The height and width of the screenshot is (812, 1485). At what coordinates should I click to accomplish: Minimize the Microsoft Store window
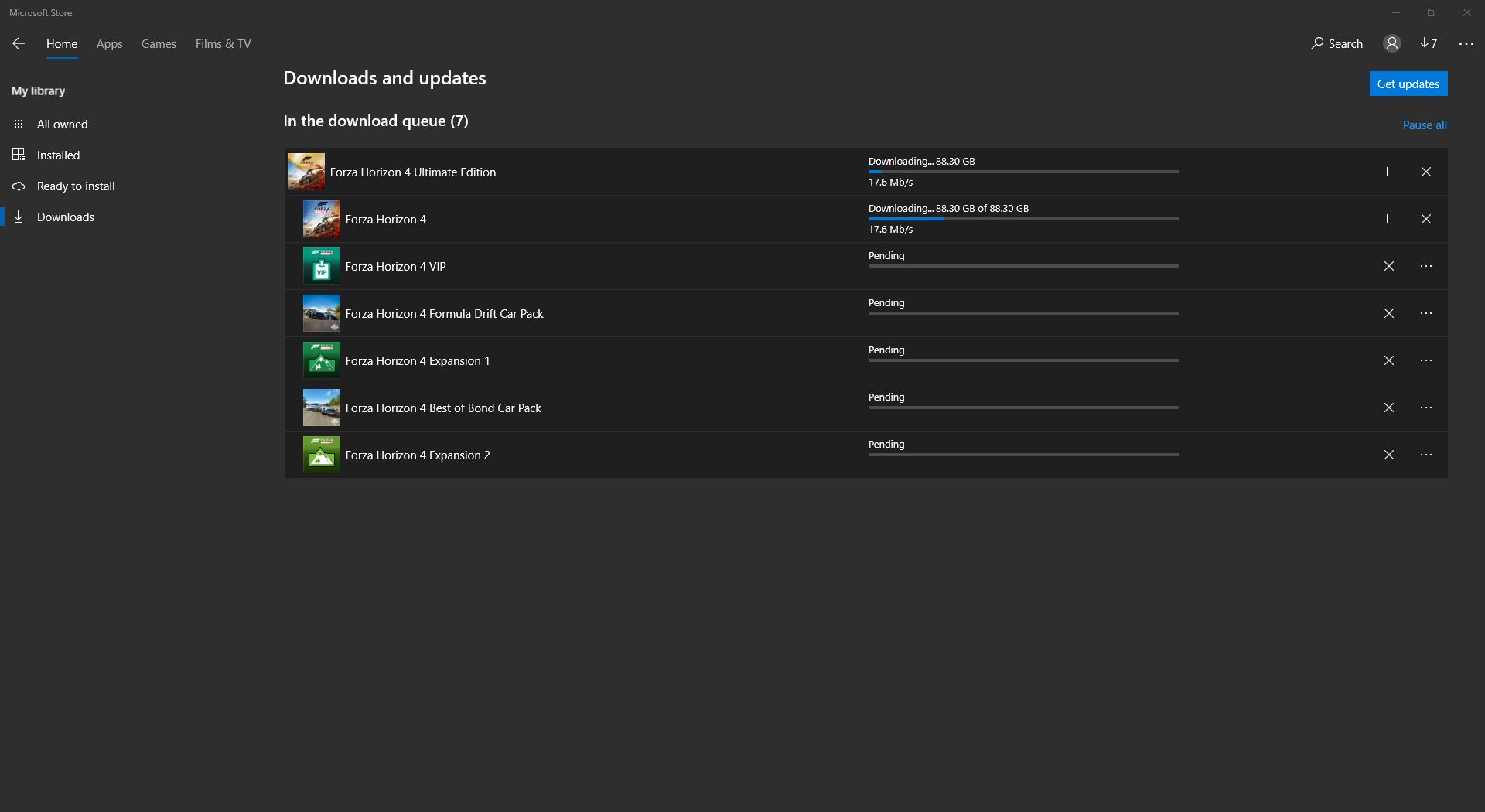pyautogui.click(x=1396, y=12)
